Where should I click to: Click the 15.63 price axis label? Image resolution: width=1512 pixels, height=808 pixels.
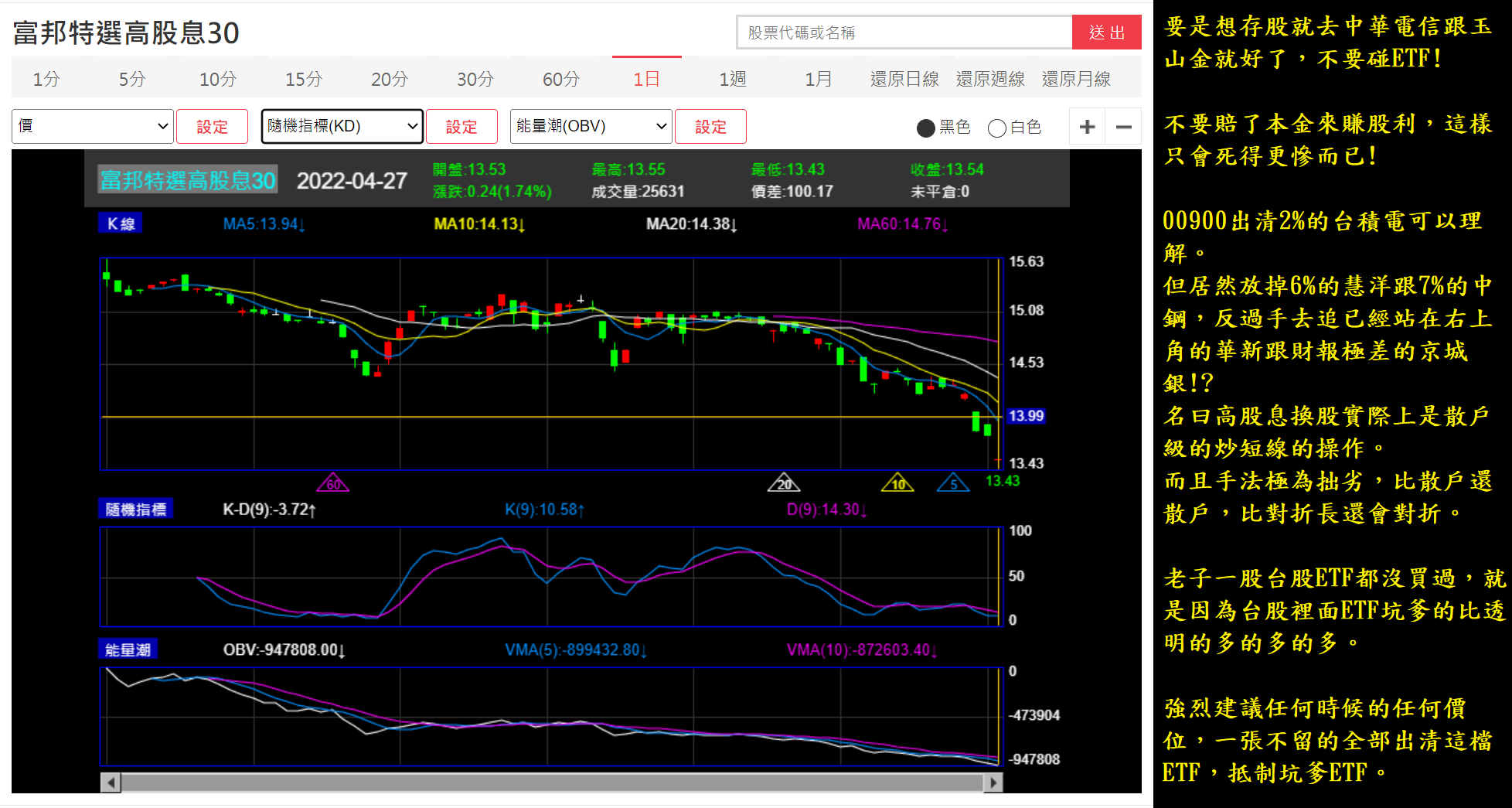click(x=1026, y=261)
